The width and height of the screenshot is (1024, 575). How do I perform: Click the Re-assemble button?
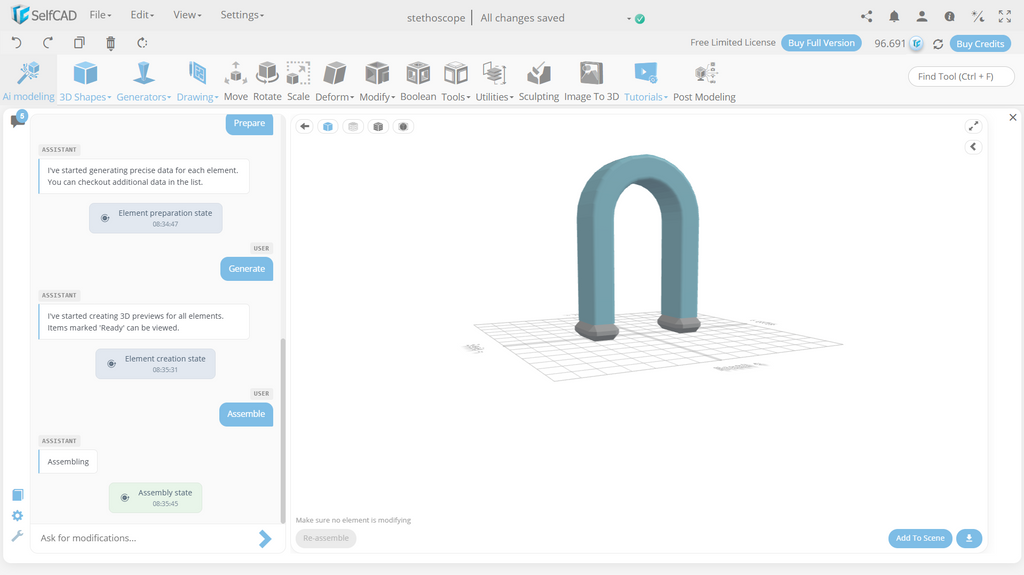click(326, 538)
